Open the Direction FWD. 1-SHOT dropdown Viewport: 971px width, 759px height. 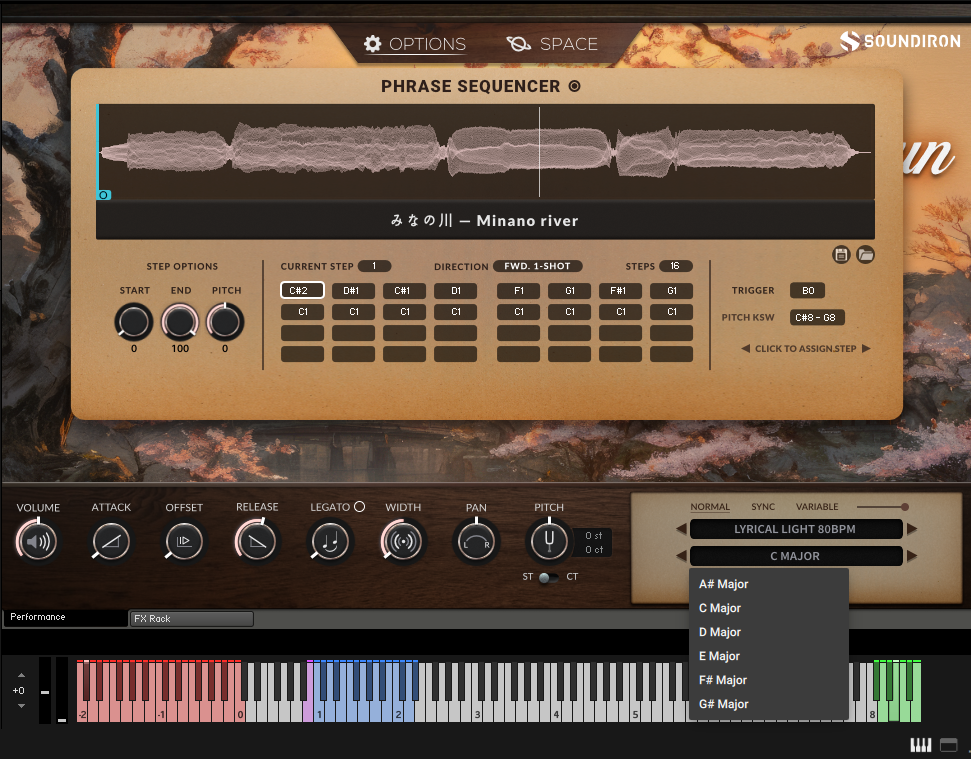(x=537, y=266)
